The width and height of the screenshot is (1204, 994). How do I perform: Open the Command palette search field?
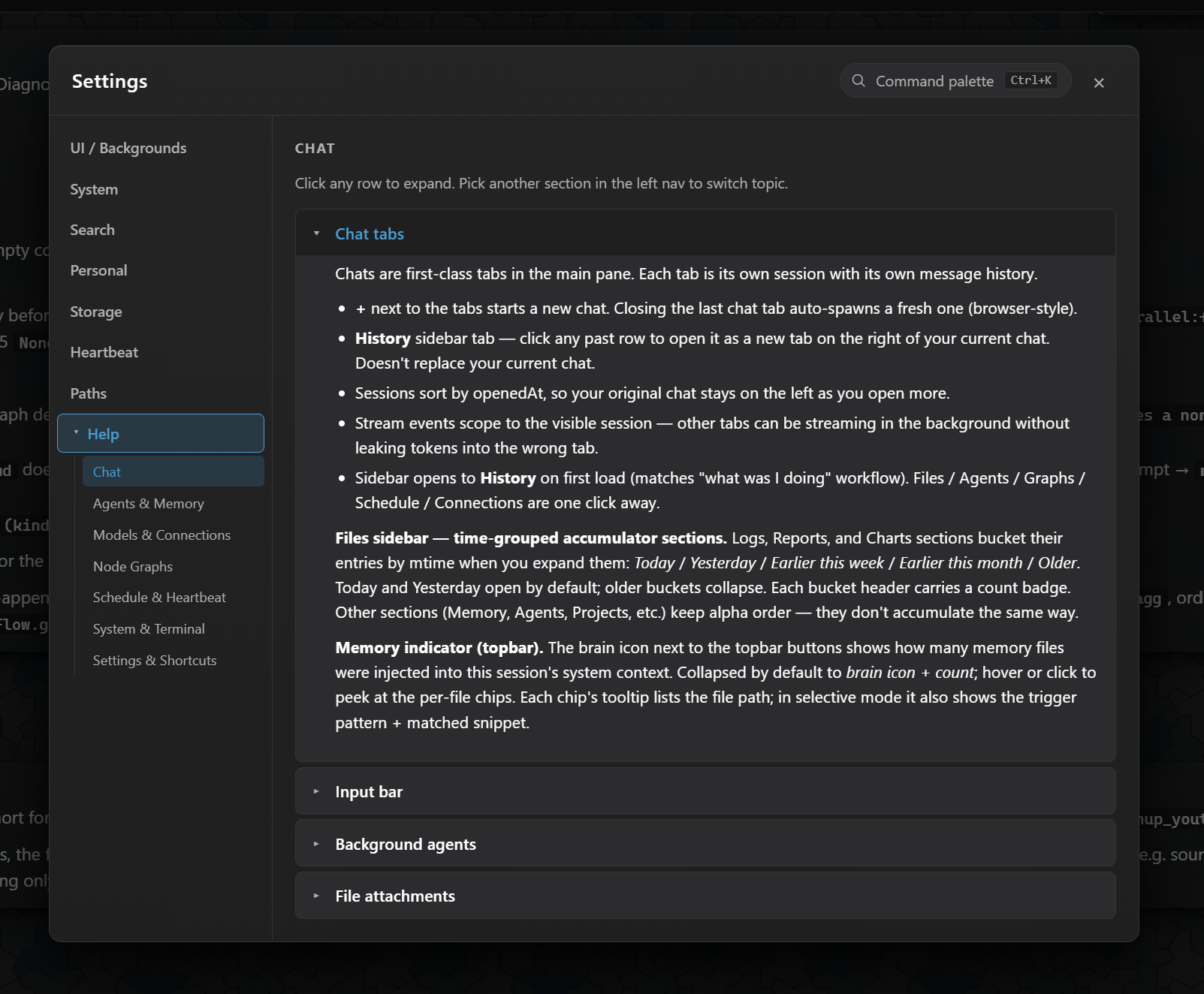coord(955,81)
